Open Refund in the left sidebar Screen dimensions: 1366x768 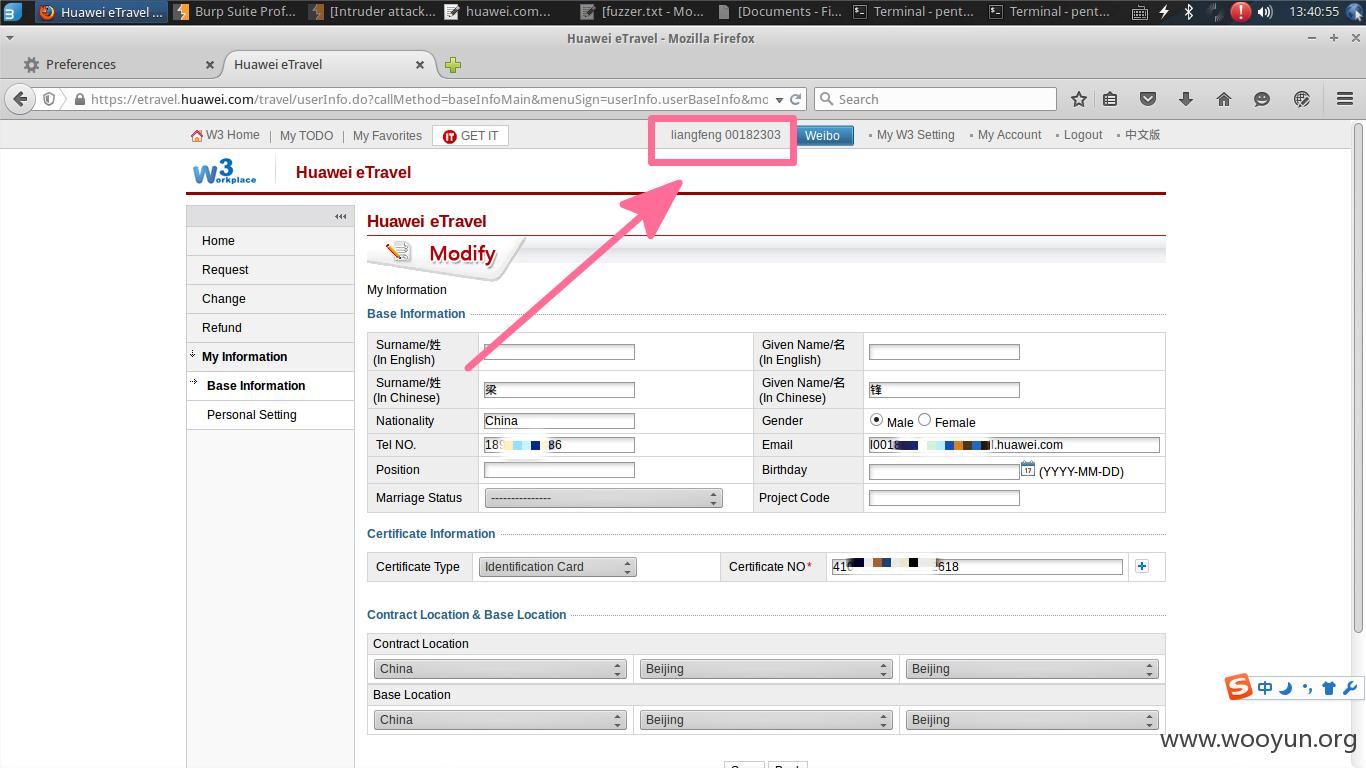click(270, 328)
